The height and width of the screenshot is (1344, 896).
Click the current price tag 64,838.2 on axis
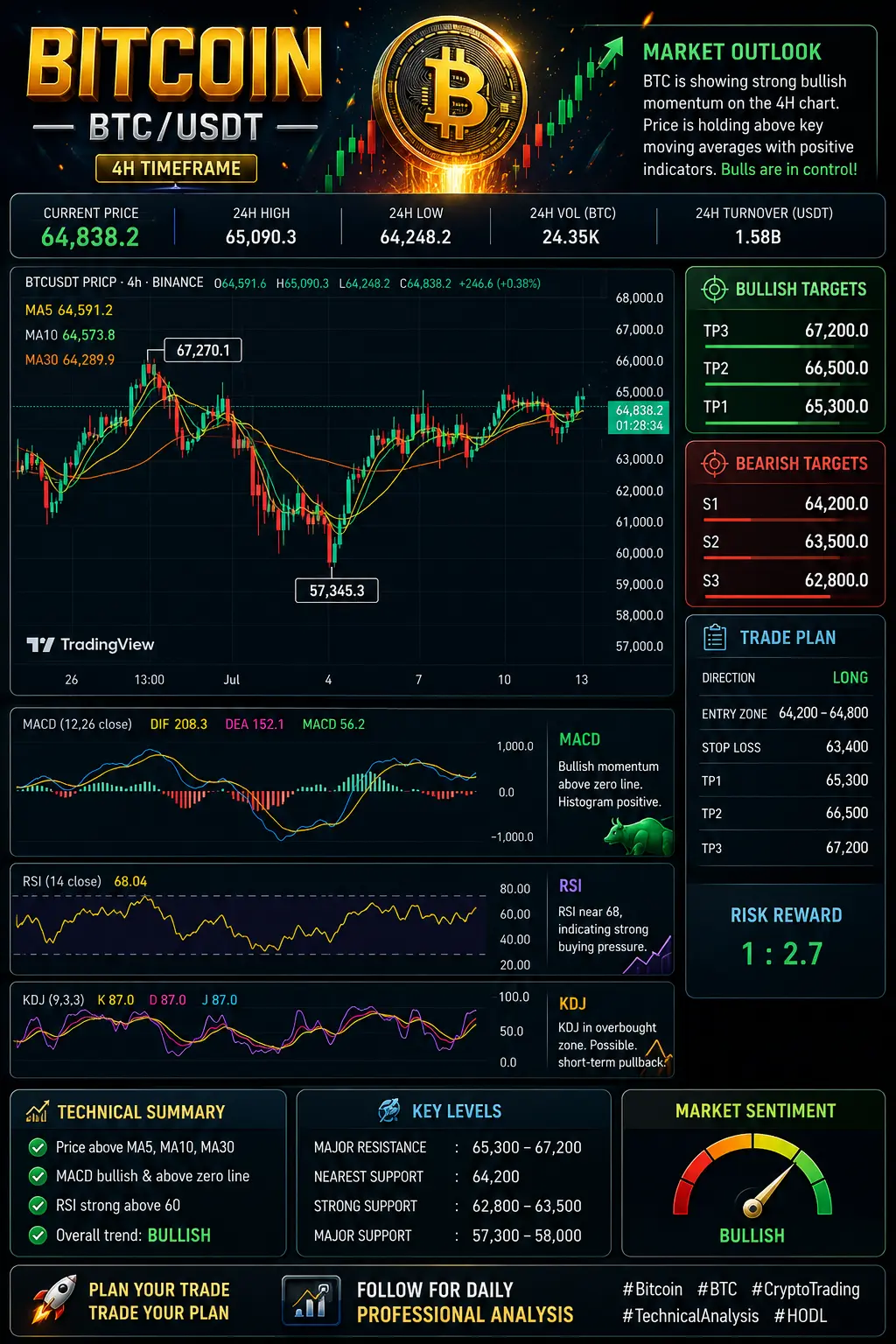(639, 418)
